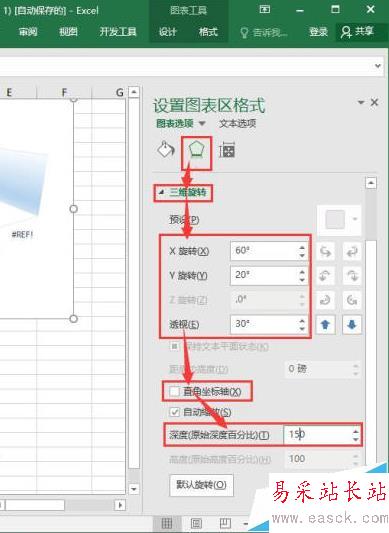Increase Depth percentage spinner
This screenshot has width=389, height=533.
point(356,431)
